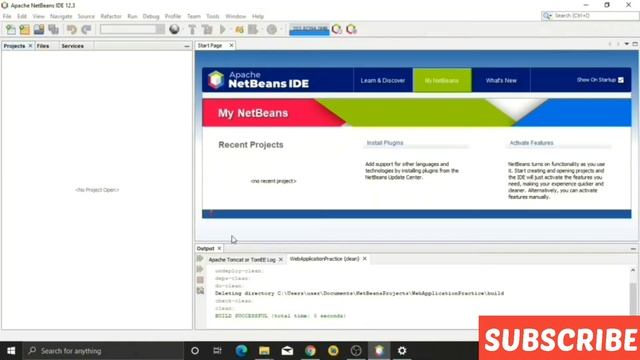Image resolution: width=640 pixels, height=360 pixels.
Task: Open the Help menu
Action: click(x=258, y=16)
